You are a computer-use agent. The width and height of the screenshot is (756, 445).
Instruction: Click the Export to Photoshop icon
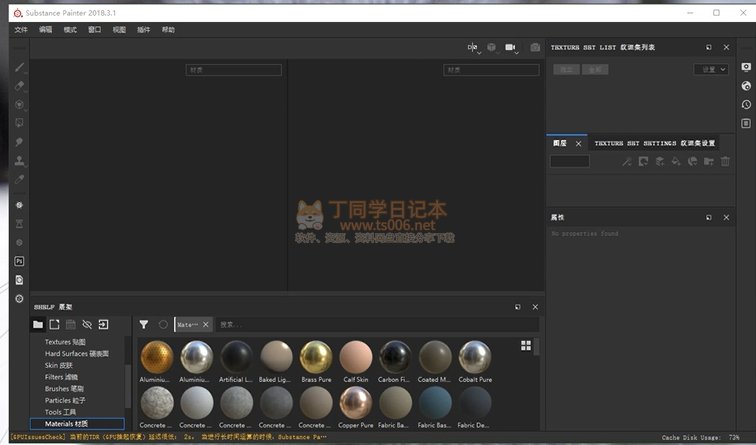tap(19, 261)
